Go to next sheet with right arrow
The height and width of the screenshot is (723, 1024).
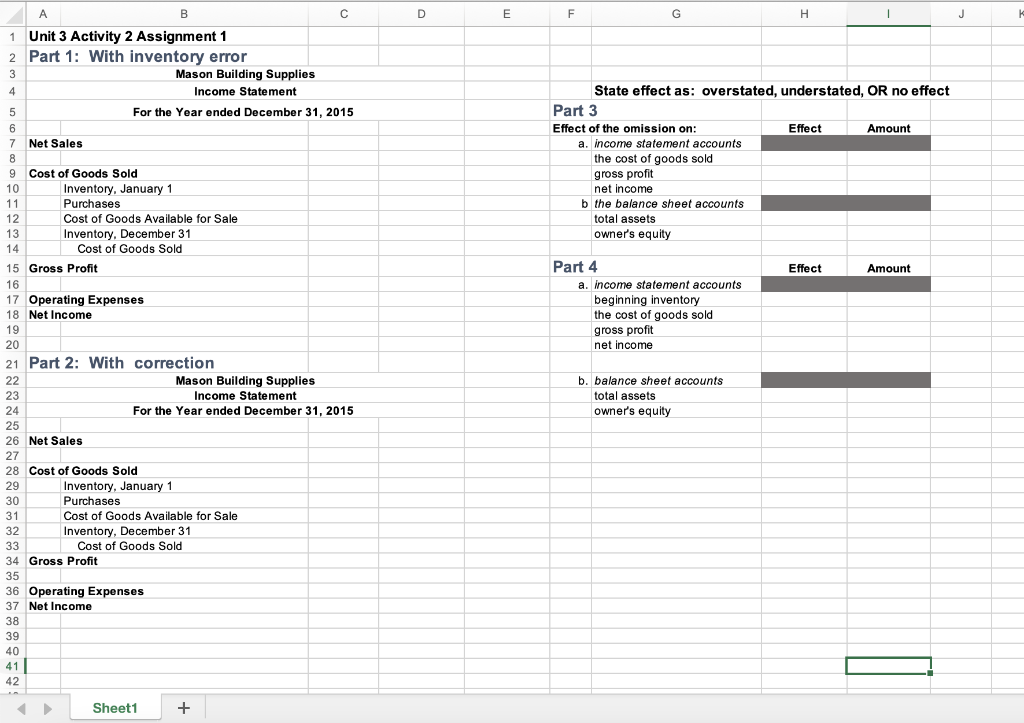tap(47, 709)
